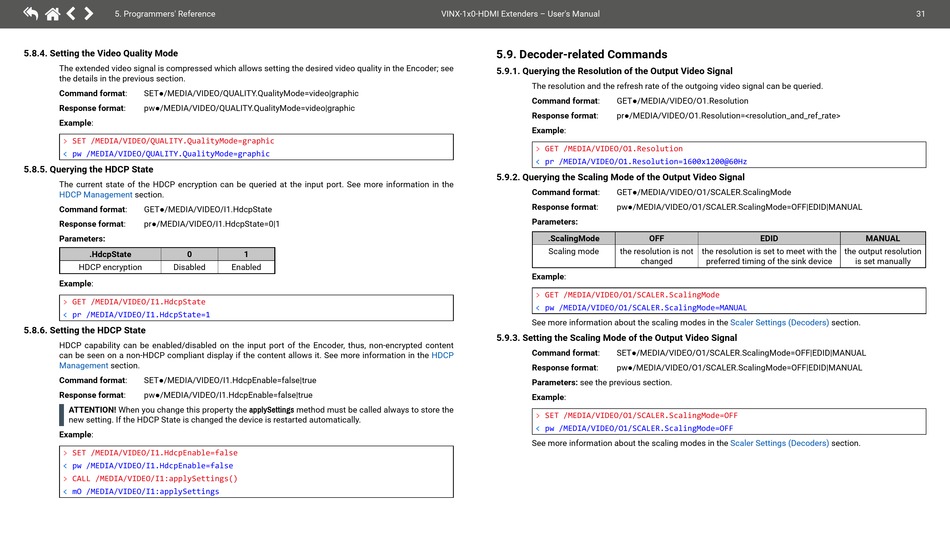Click heading '5.8.6. Setting the HDCP State'
Image resolution: width=950 pixels, height=533 pixels.
[x=84, y=331]
